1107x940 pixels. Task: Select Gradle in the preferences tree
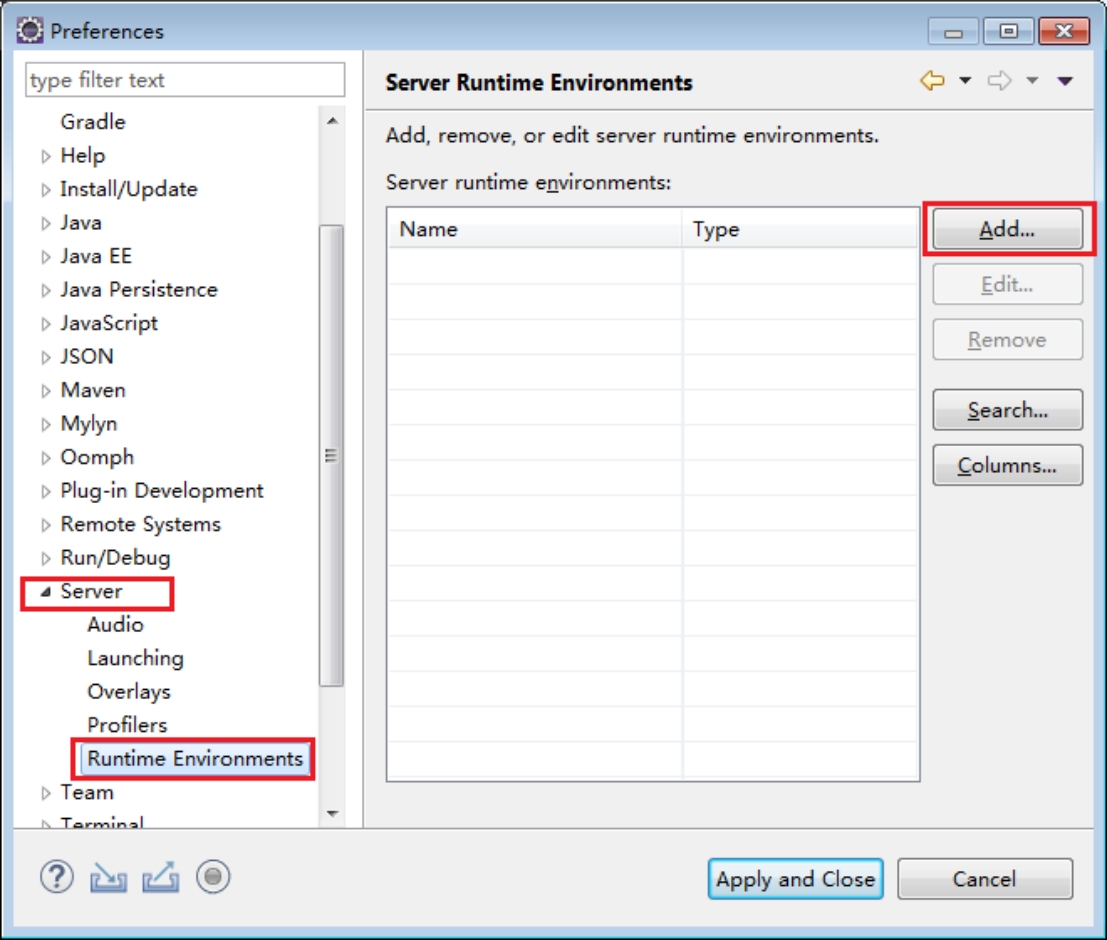pyautogui.click(x=92, y=121)
